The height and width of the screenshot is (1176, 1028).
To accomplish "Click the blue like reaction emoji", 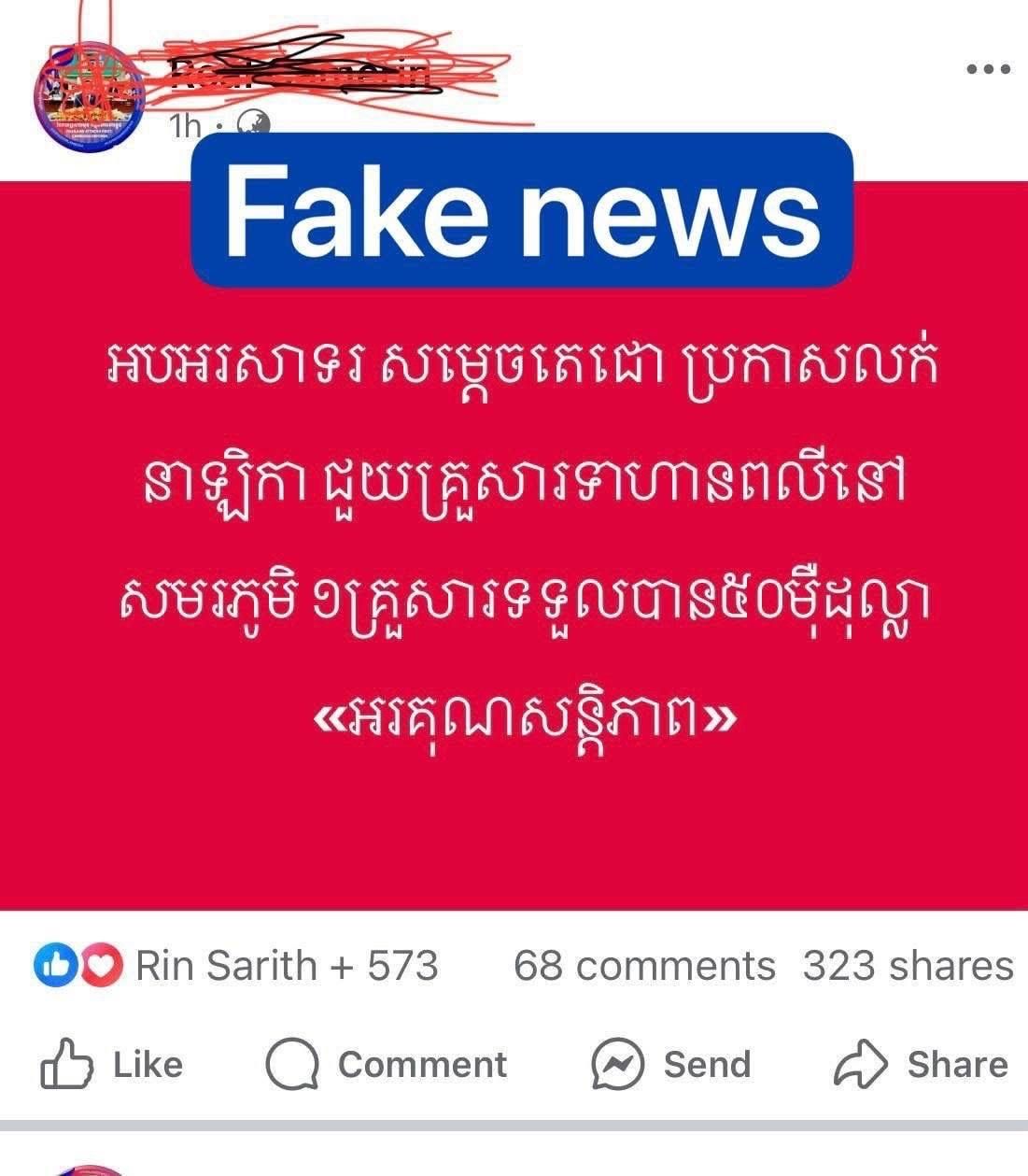I will 50,966.
